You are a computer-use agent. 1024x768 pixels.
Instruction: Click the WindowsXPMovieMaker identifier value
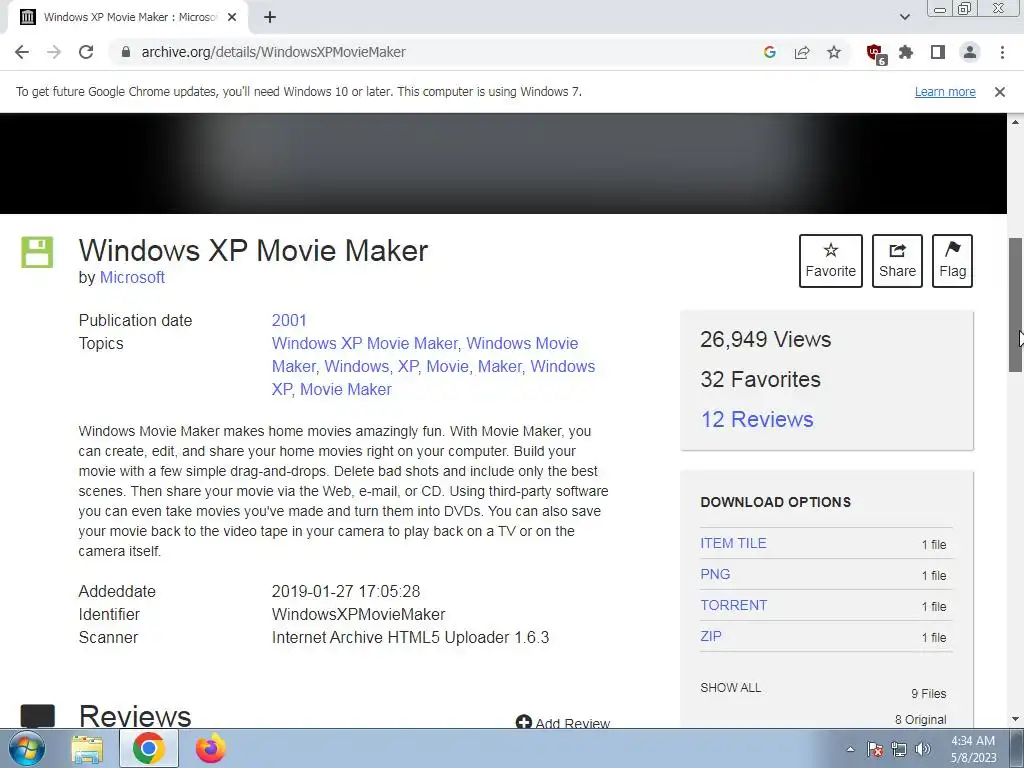point(359,615)
